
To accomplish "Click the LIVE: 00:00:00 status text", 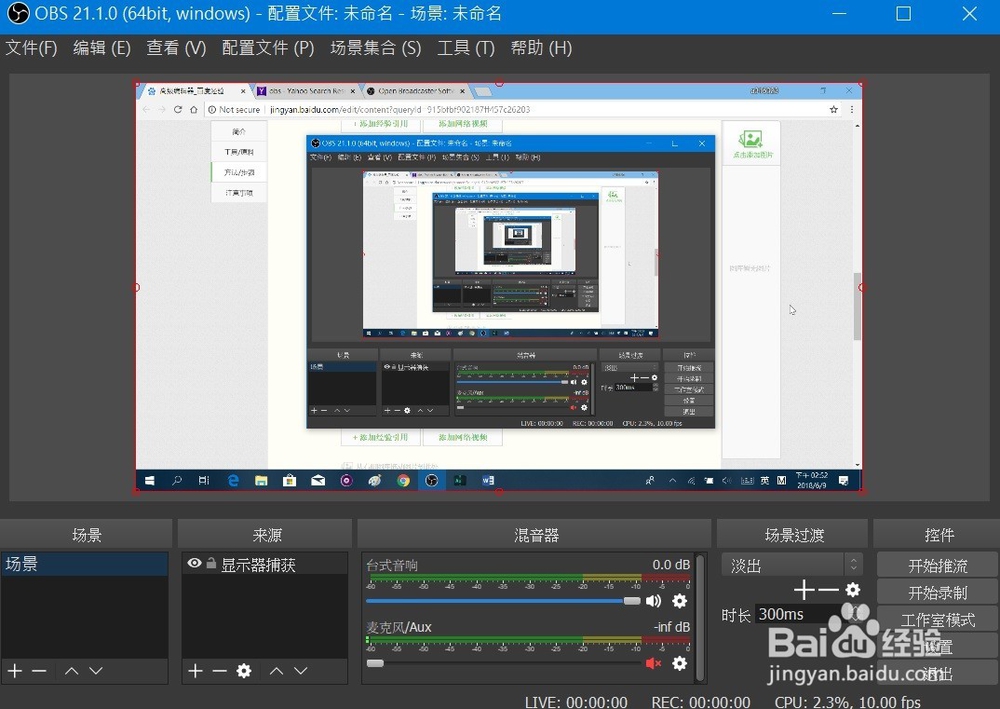I will coord(576,702).
